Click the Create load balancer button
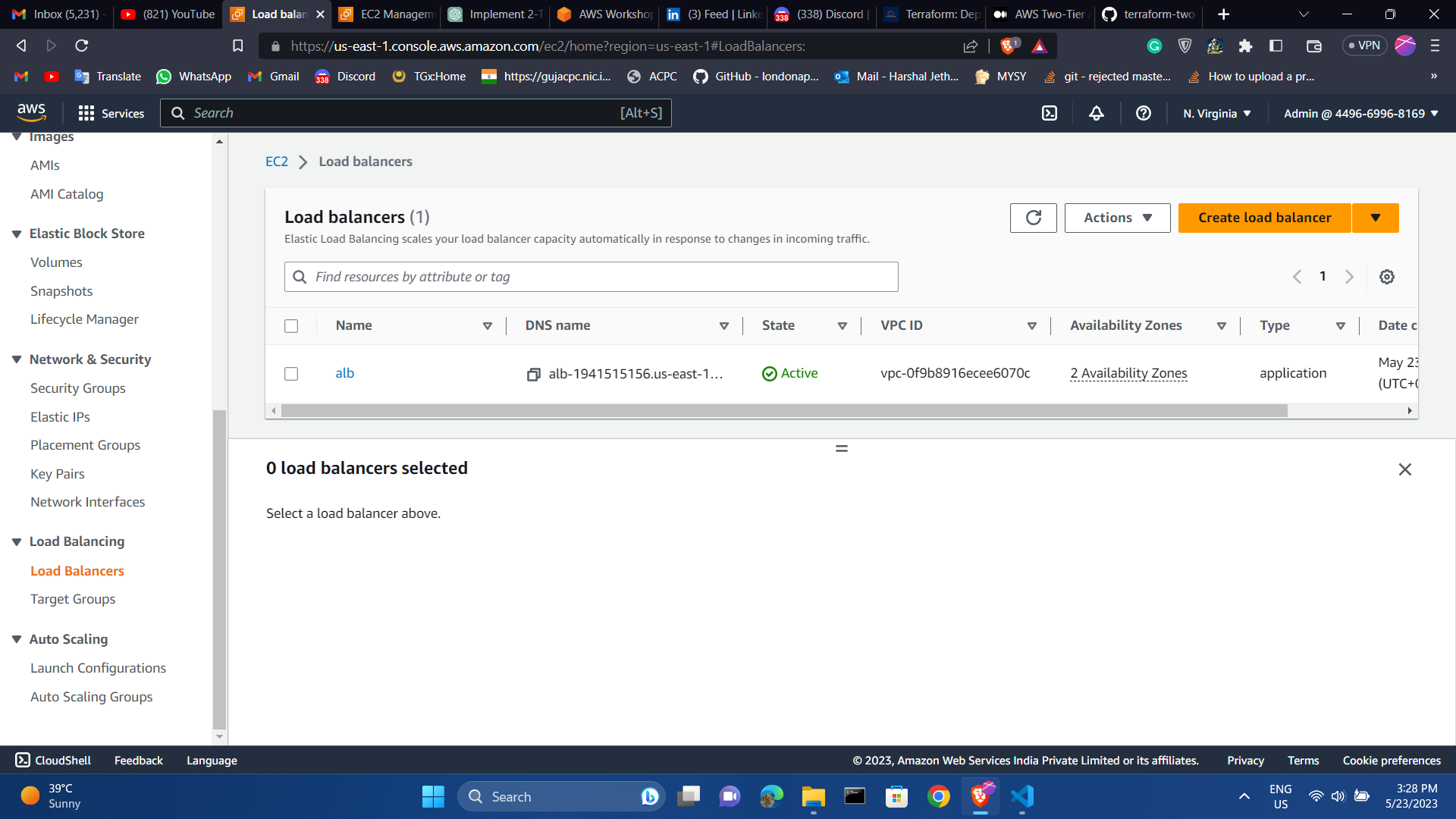 point(1264,218)
